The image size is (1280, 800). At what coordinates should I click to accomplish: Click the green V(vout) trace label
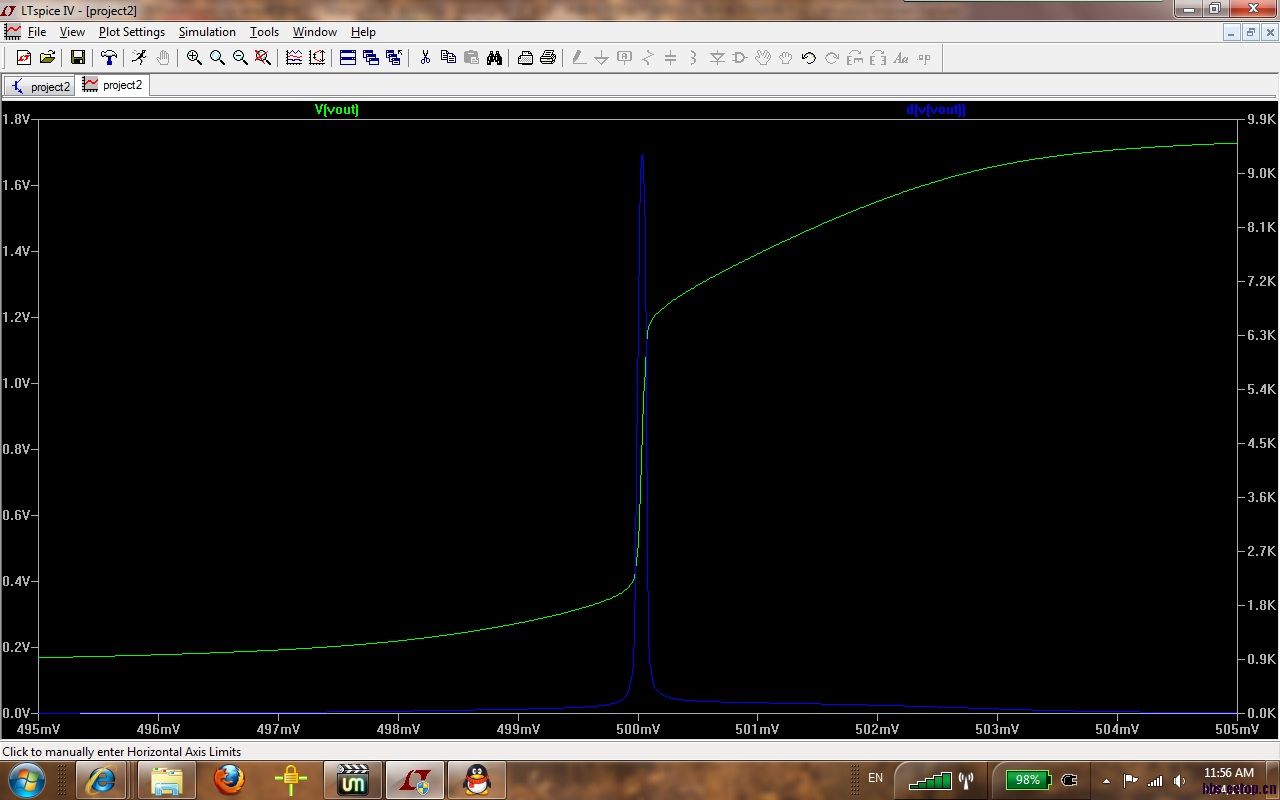pyautogui.click(x=337, y=110)
